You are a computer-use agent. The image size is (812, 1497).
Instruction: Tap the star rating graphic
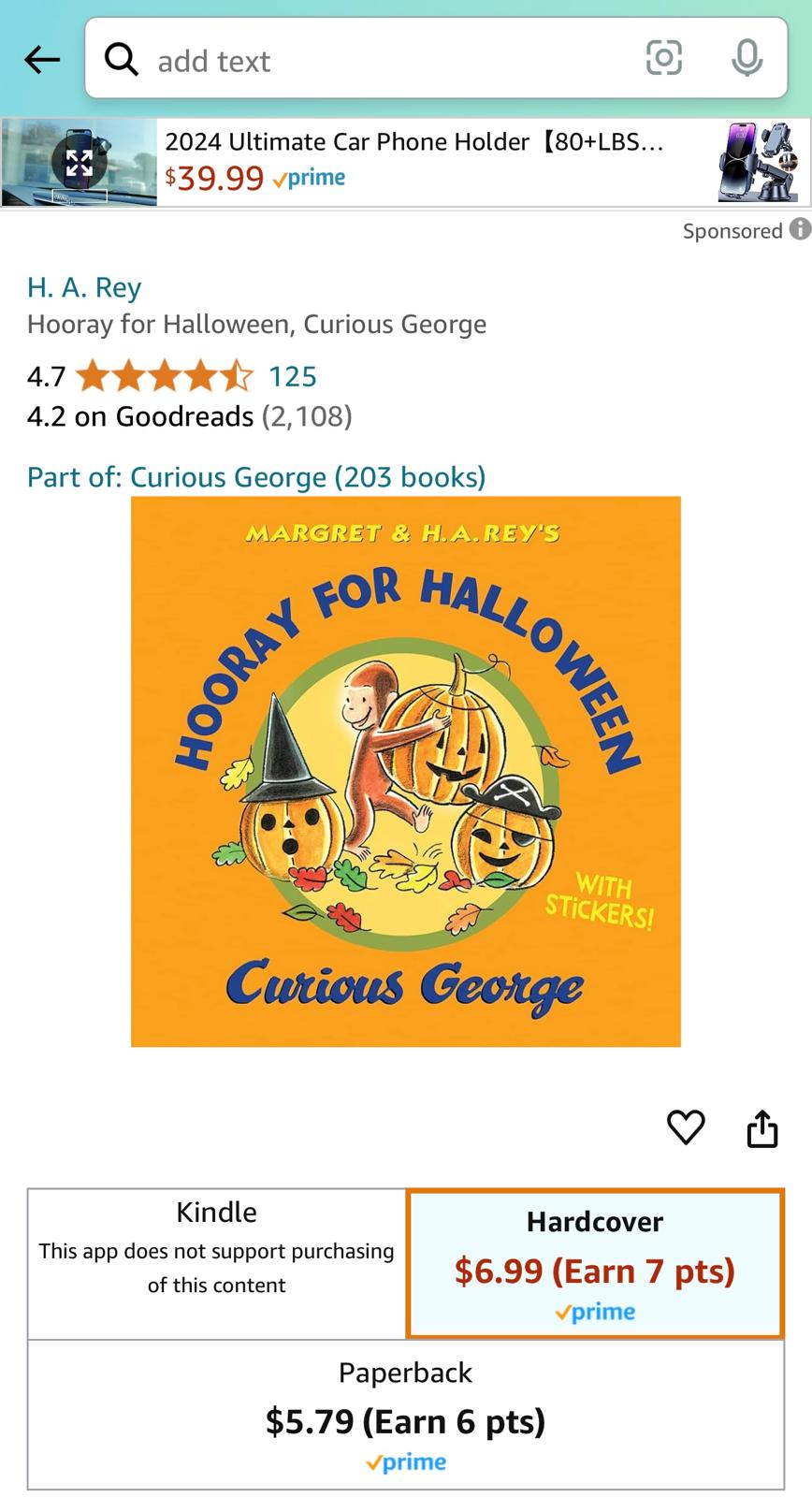165,376
